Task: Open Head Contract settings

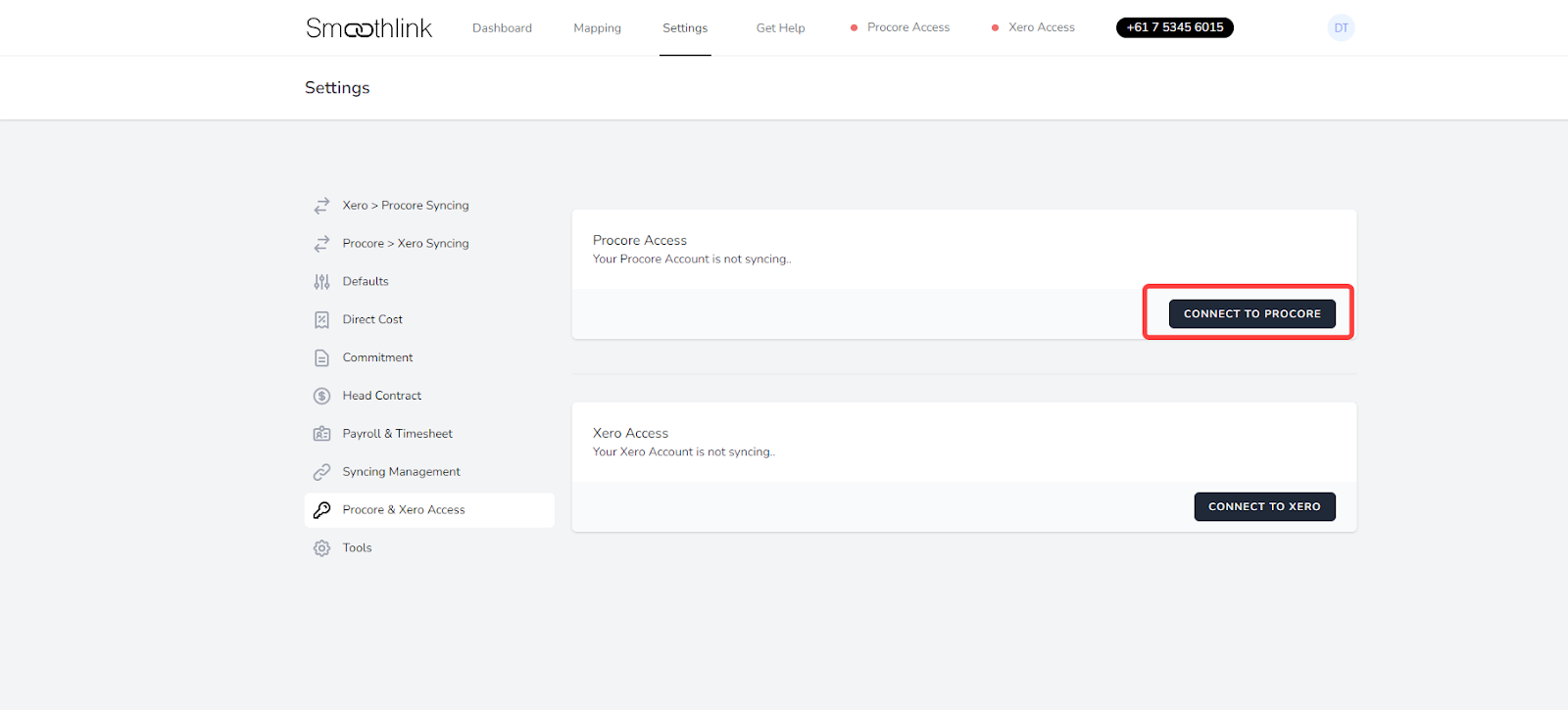Action: click(x=429, y=396)
